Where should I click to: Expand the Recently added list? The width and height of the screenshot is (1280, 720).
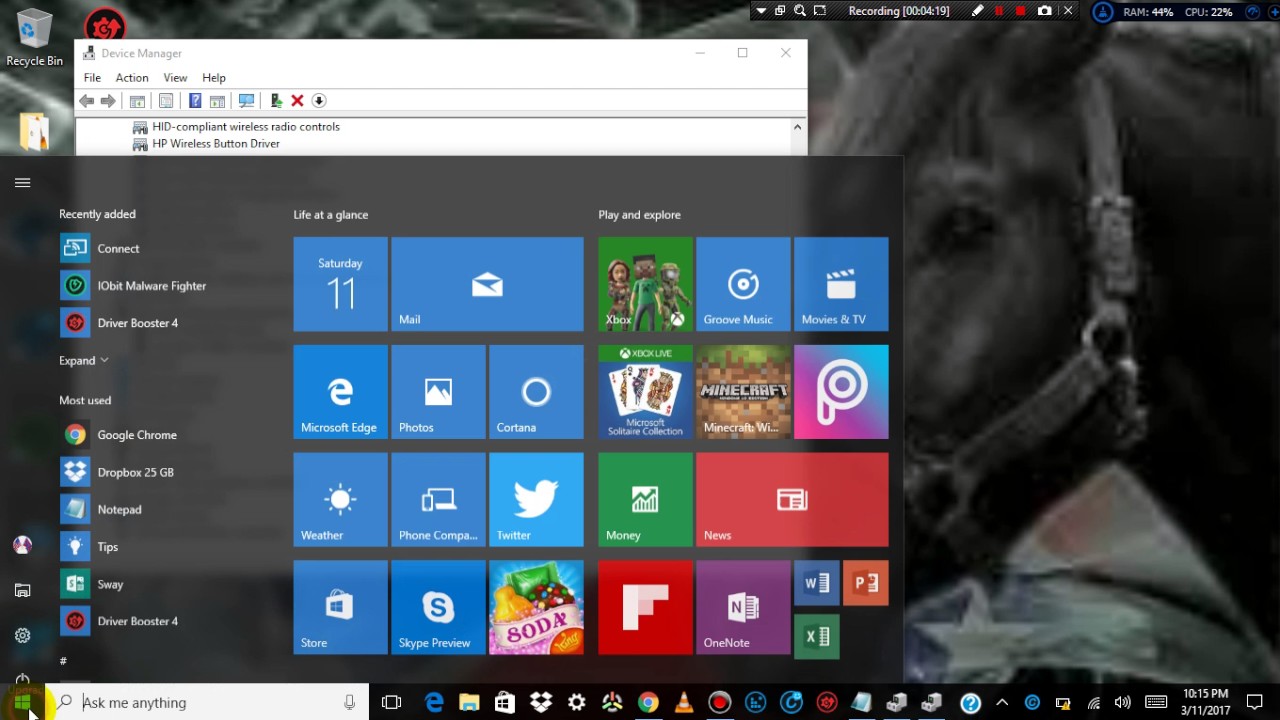tap(84, 360)
